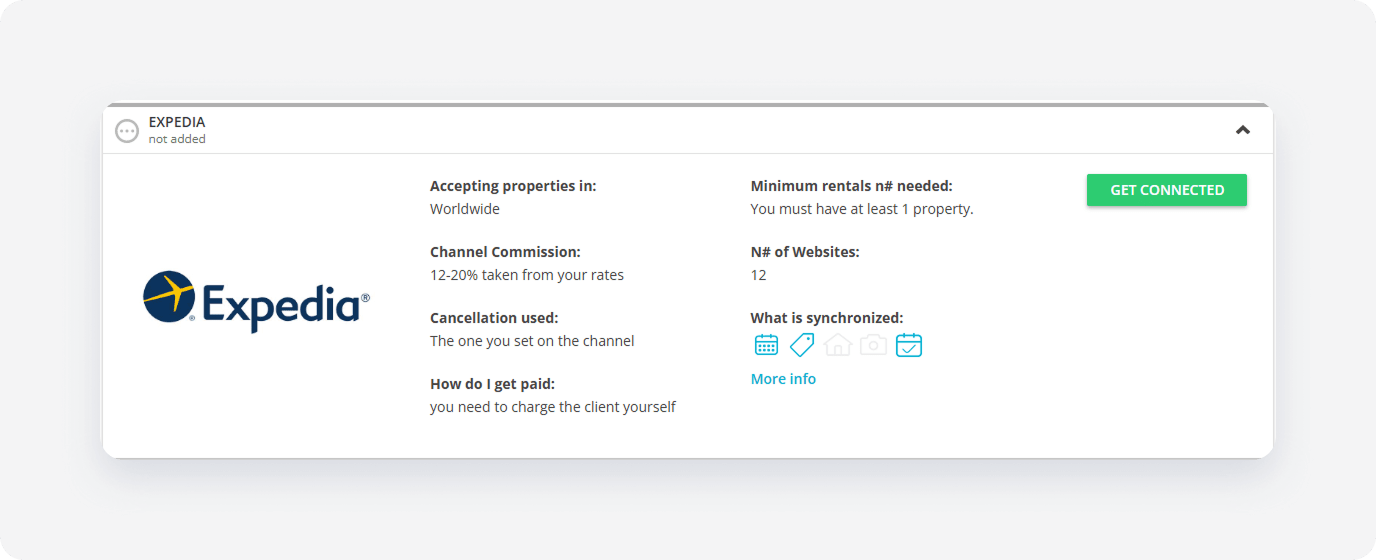Click the not-added status circle icon
The height and width of the screenshot is (560, 1376).
pos(127,131)
